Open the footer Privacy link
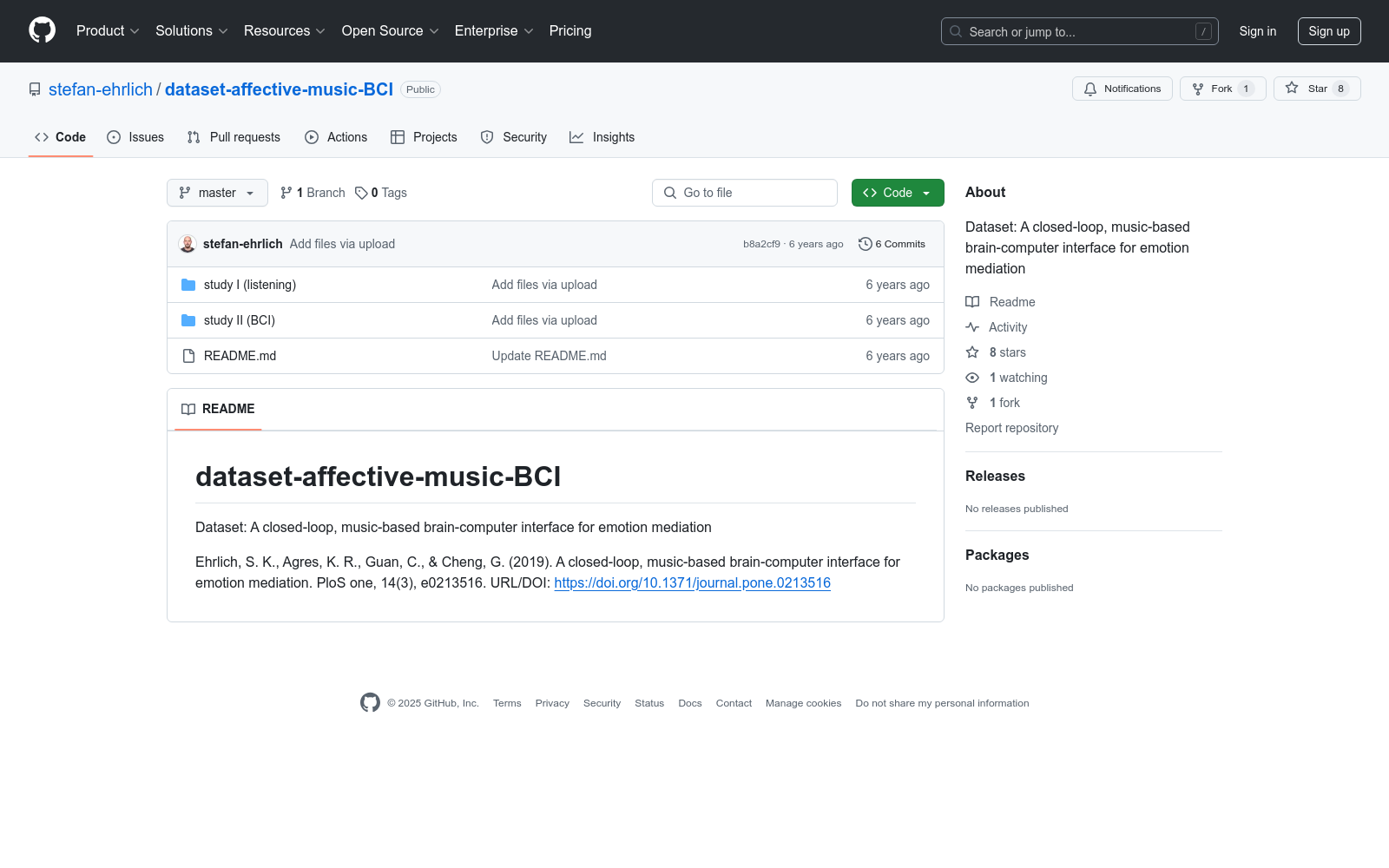 [552, 704]
